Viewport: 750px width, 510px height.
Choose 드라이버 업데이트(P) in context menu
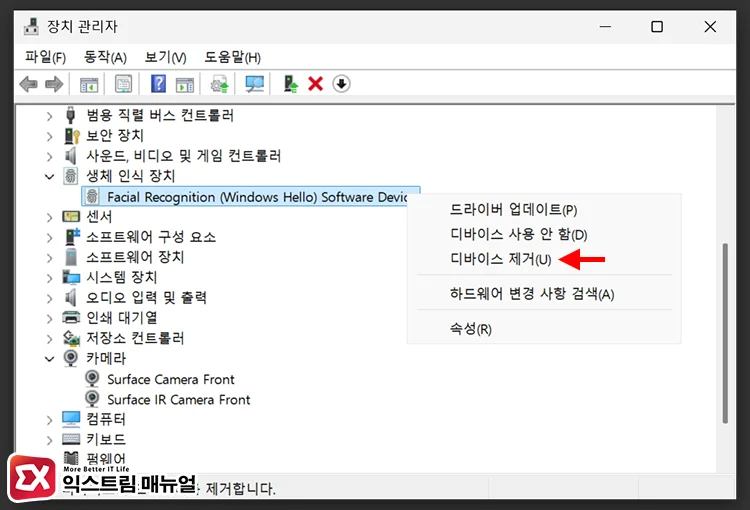[x=544, y=210]
